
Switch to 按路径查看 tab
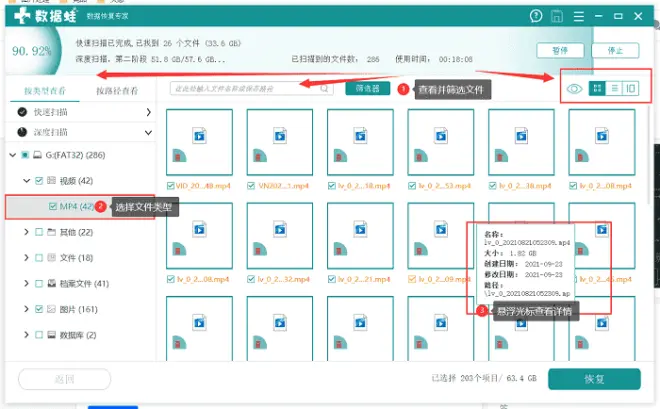coord(117,91)
